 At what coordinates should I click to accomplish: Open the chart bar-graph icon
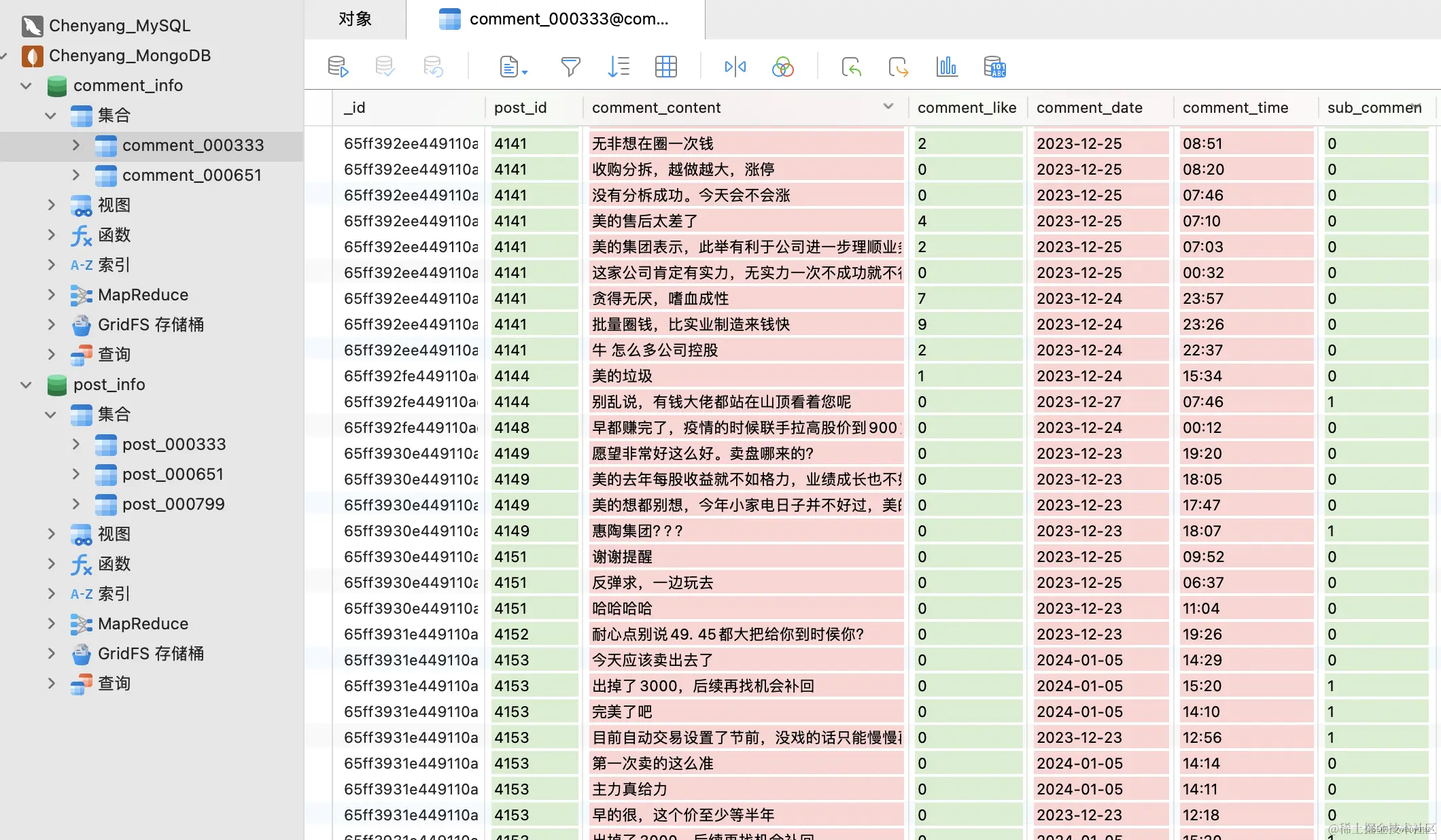pos(947,67)
